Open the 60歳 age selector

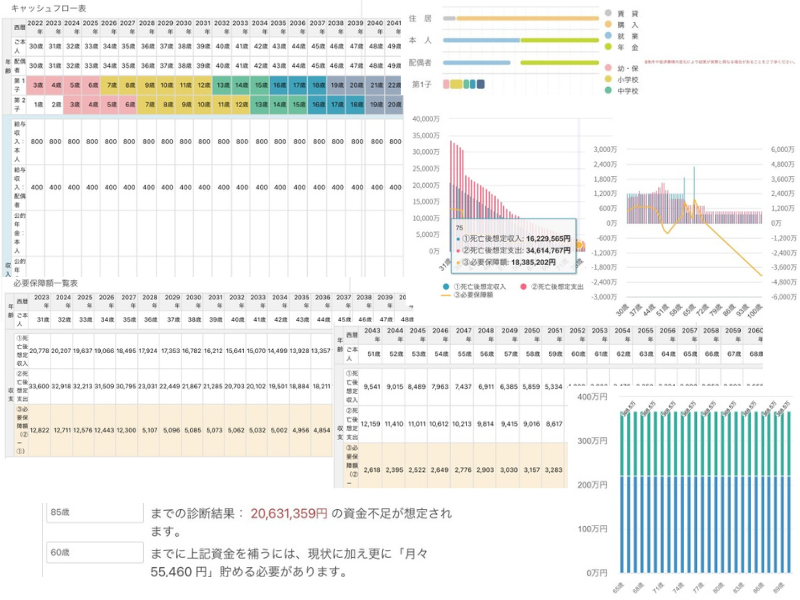pos(95,551)
